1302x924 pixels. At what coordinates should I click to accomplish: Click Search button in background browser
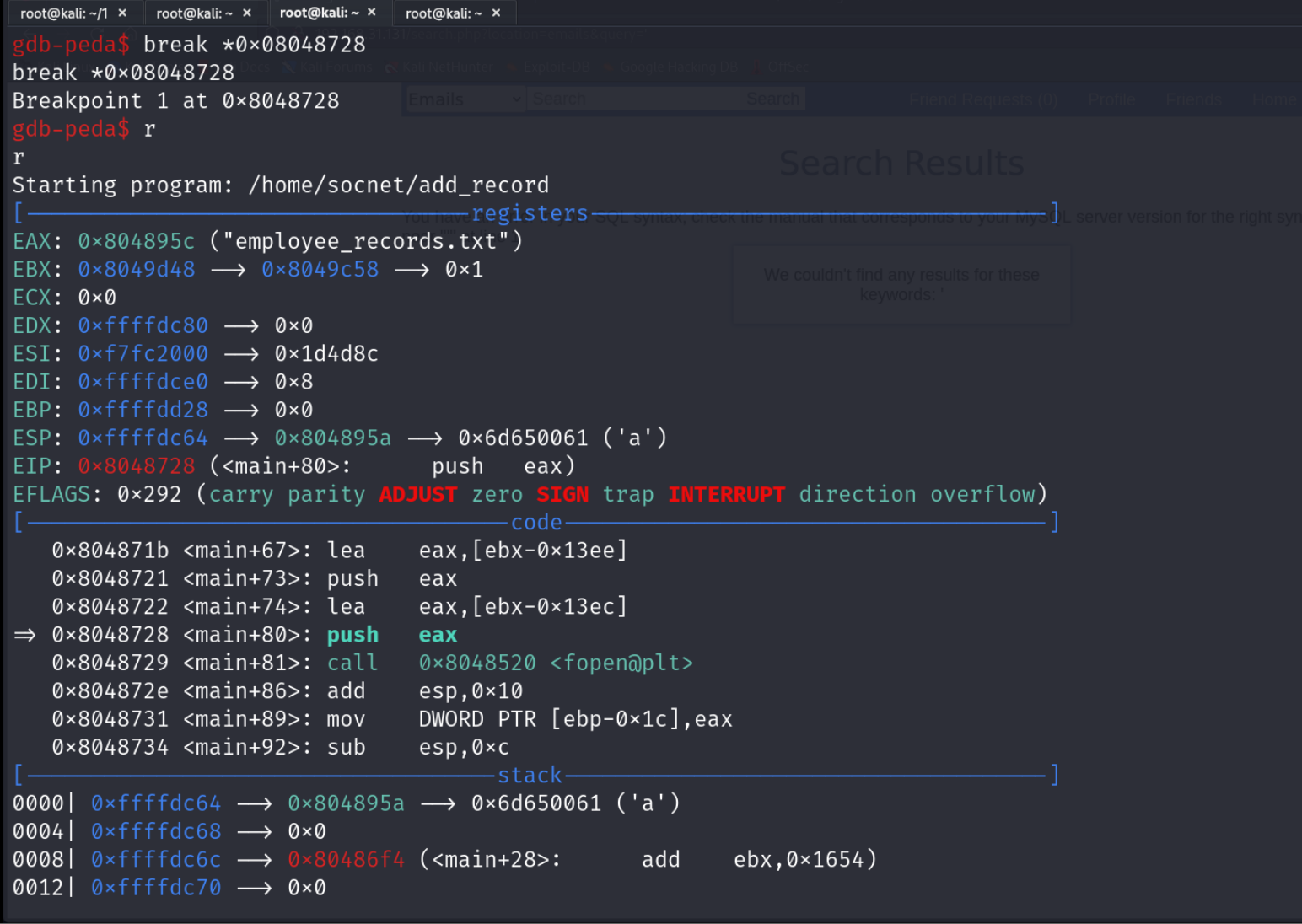click(772, 99)
